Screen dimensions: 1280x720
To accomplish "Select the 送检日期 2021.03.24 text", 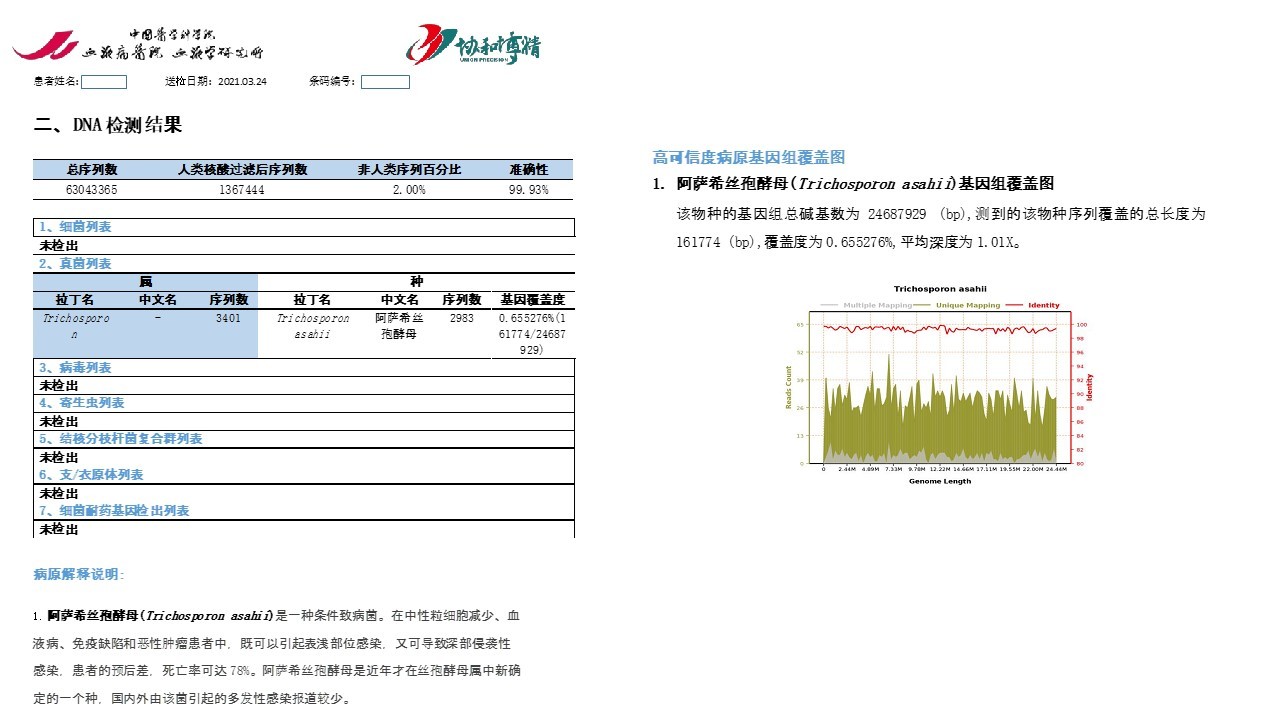I will point(215,82).
